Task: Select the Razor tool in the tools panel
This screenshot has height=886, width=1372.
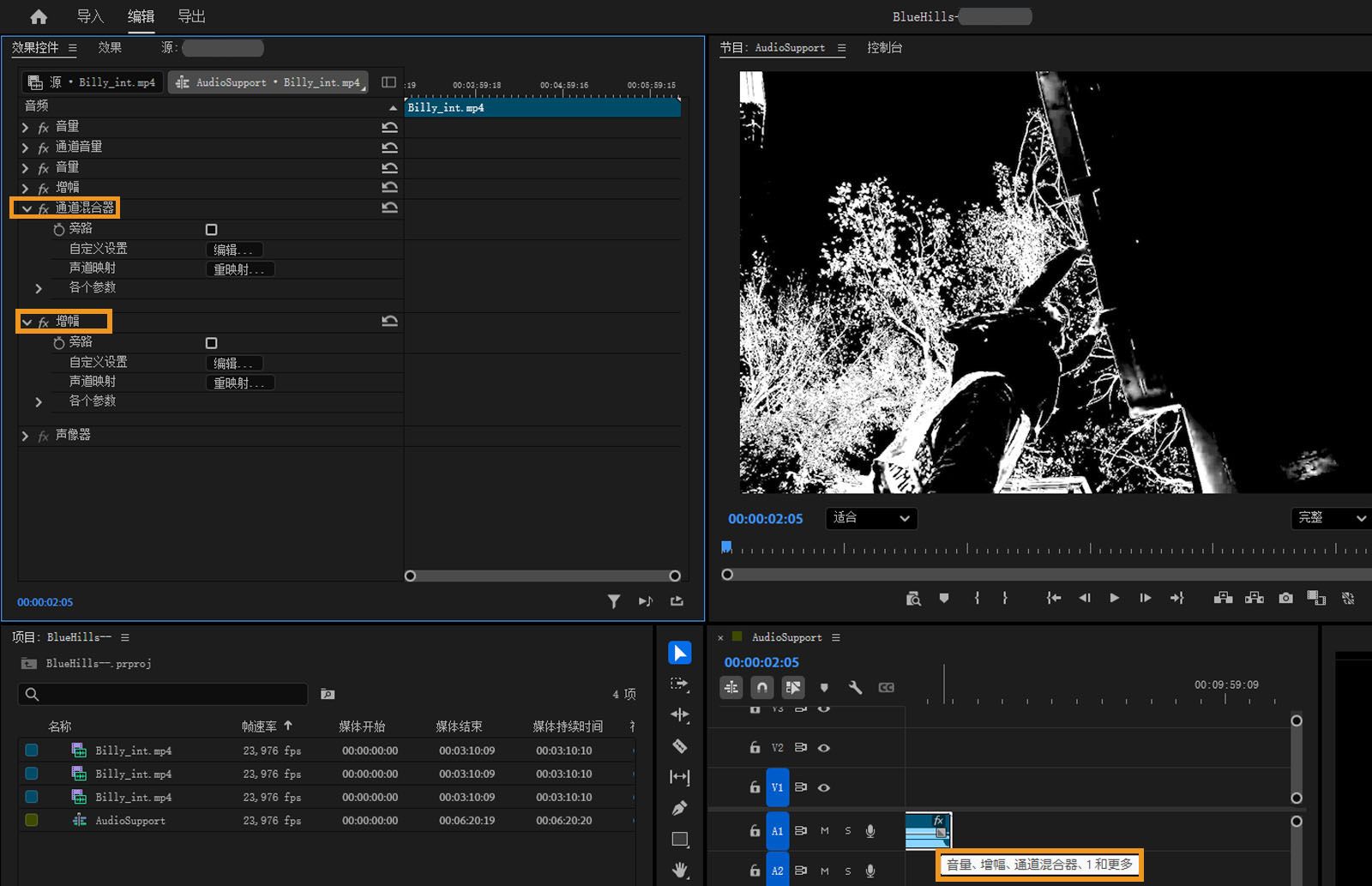Action: click(679, 746)
